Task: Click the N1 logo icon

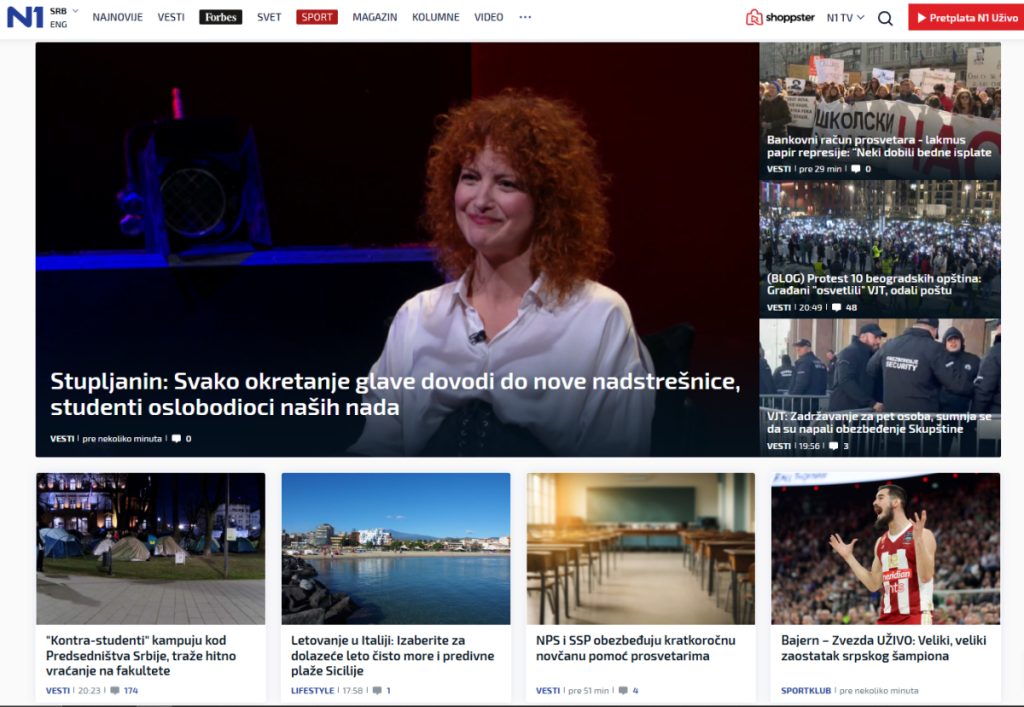Action: point(25,17)
